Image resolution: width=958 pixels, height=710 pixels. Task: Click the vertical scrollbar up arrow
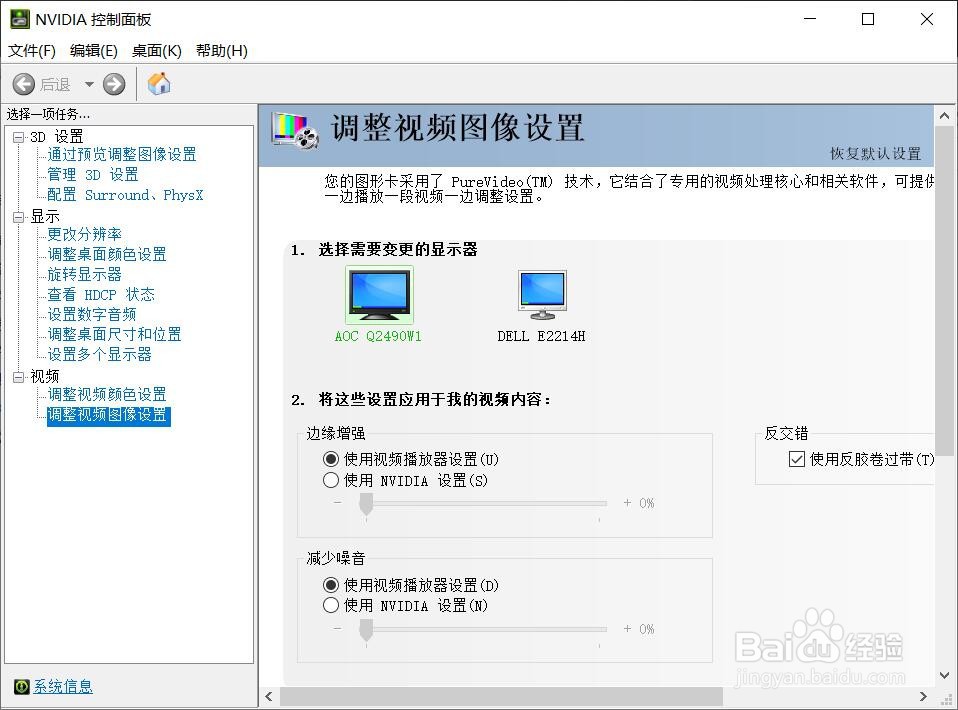pyautogui.click(x=945, y=115)
